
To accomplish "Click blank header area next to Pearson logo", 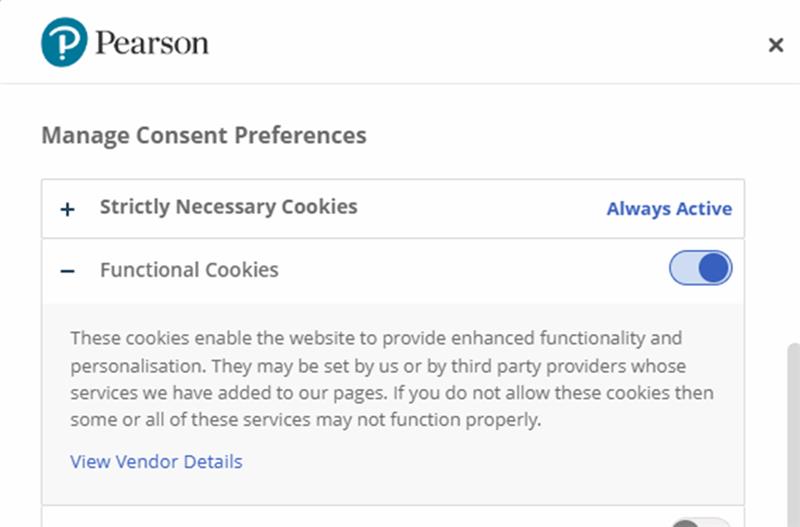I will click(x=480, y=43).
